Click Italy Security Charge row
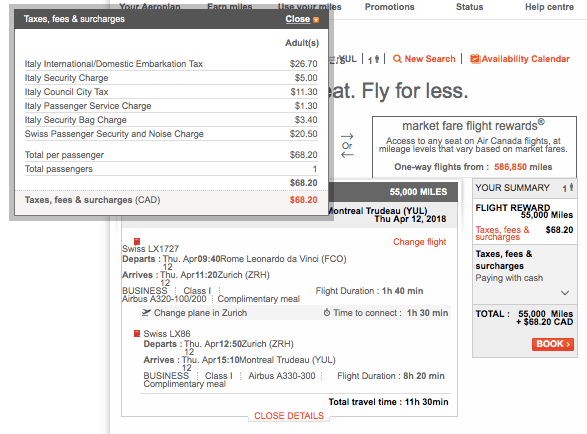The width and height of the screenshot is (587, 434). pos(171,78)
